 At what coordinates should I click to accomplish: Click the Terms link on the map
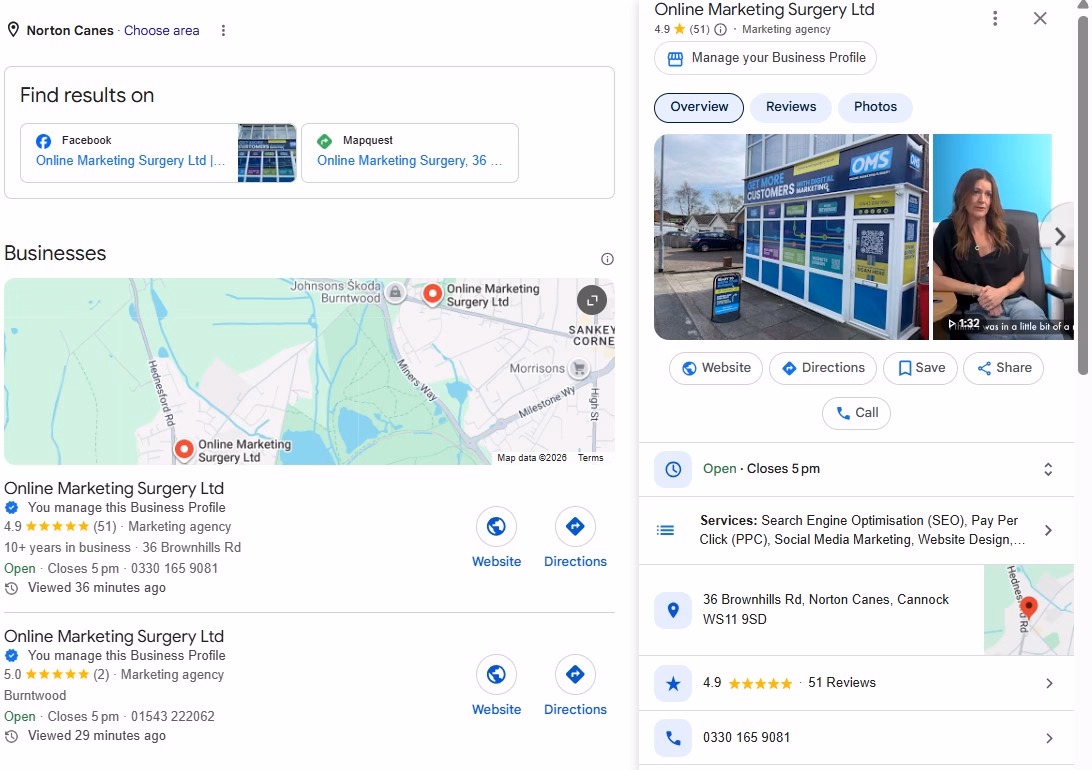591,457
